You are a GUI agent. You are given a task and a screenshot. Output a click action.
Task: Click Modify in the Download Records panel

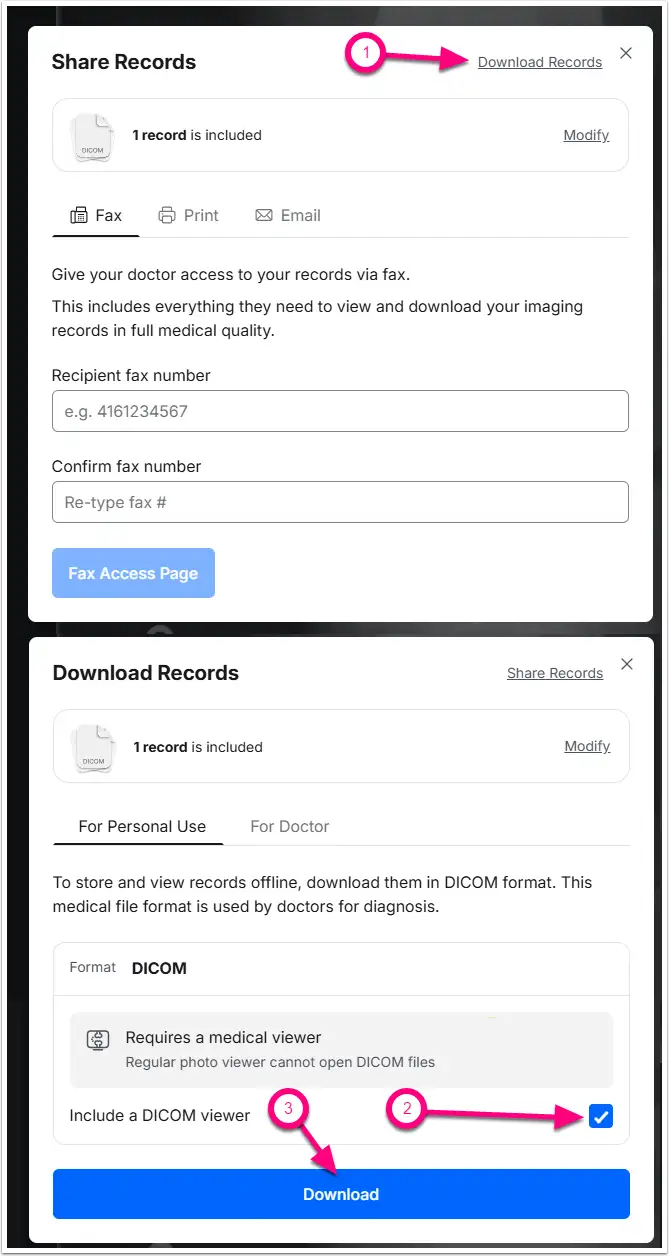[x=587, y=746]
